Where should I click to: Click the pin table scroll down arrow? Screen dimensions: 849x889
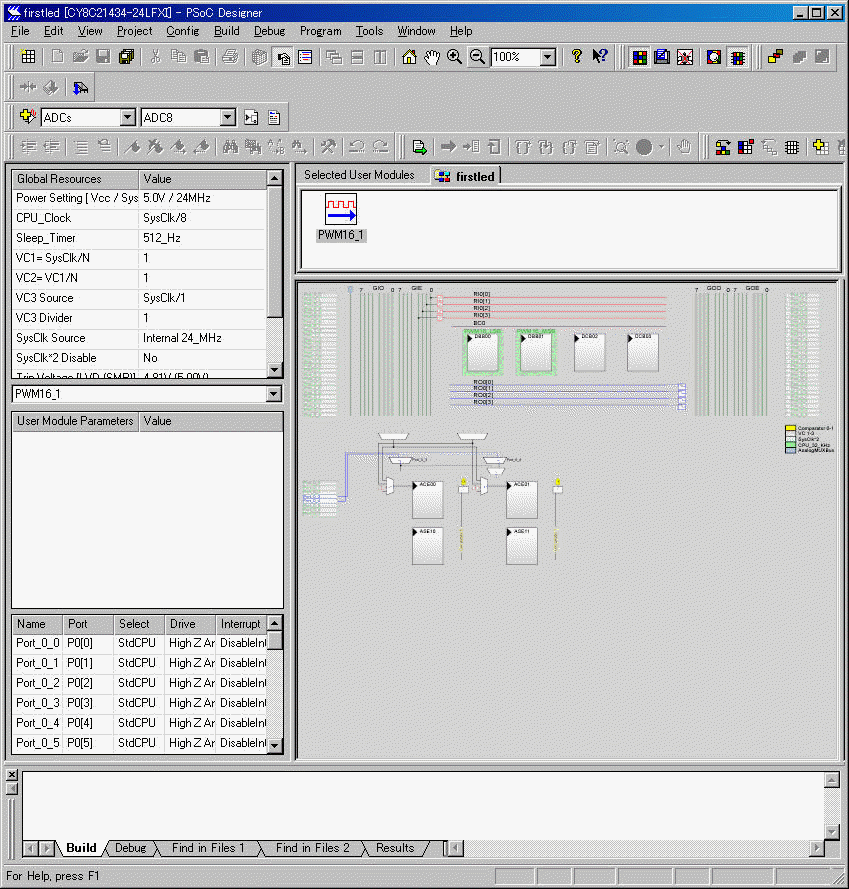274,745
